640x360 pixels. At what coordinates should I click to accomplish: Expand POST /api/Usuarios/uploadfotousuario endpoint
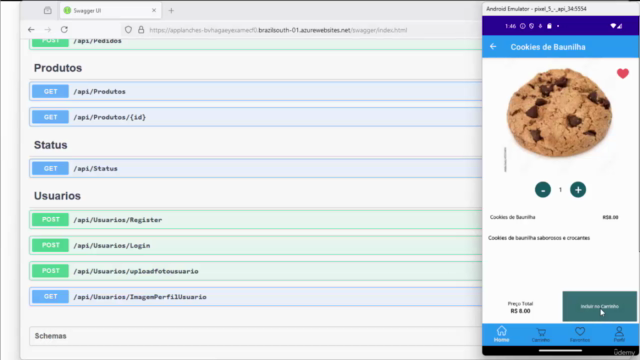(x=256, y=271)
